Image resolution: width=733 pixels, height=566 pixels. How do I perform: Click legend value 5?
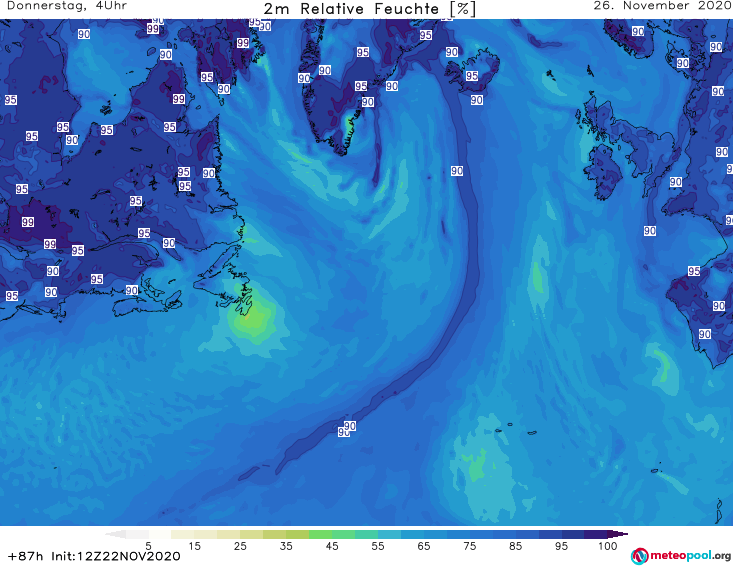[x=148, y=546]
